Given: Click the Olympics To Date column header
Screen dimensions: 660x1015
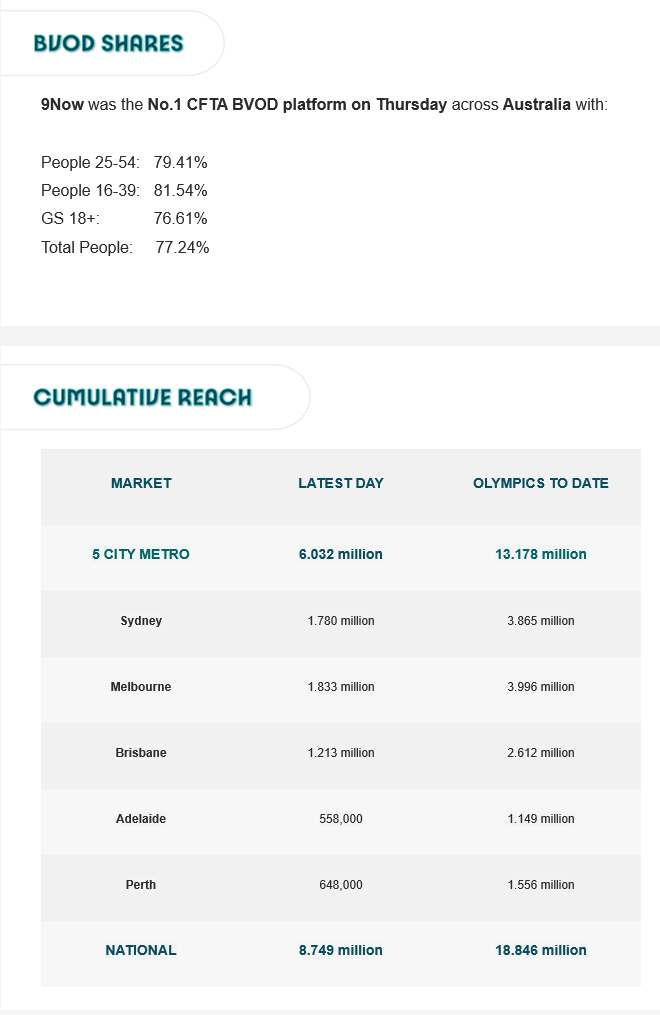Looking at the screenshot, I should pos(540,483).
